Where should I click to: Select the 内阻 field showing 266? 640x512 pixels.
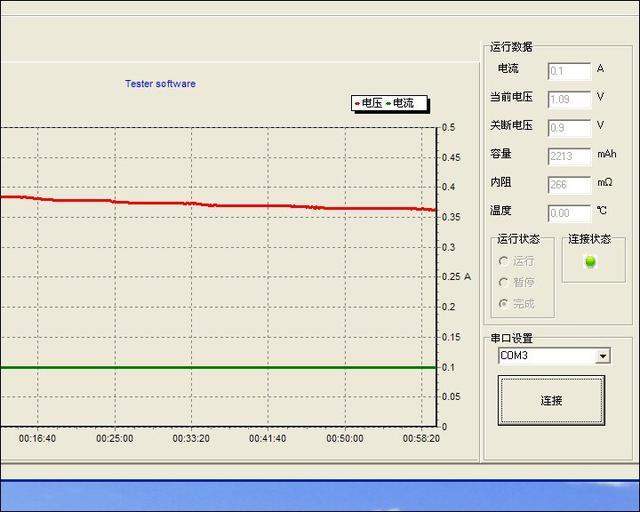(x=568, y=184)
